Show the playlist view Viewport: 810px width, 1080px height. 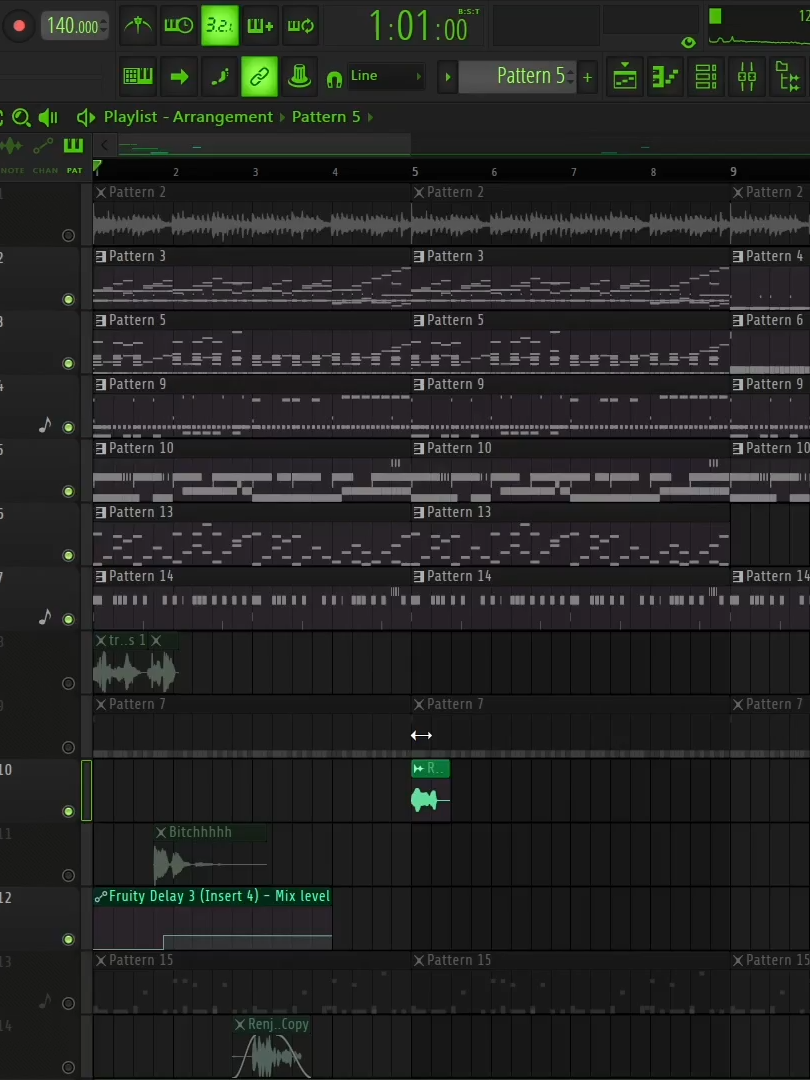pos(625,76)
